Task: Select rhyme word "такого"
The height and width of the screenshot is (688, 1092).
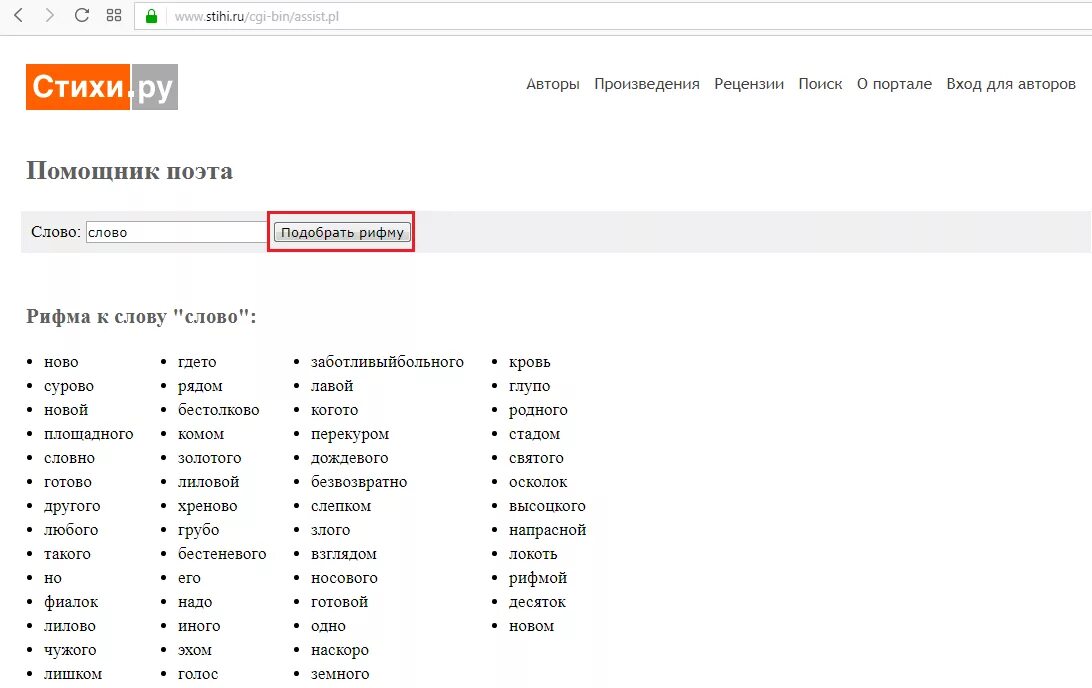Action: (x=68, y=554)
